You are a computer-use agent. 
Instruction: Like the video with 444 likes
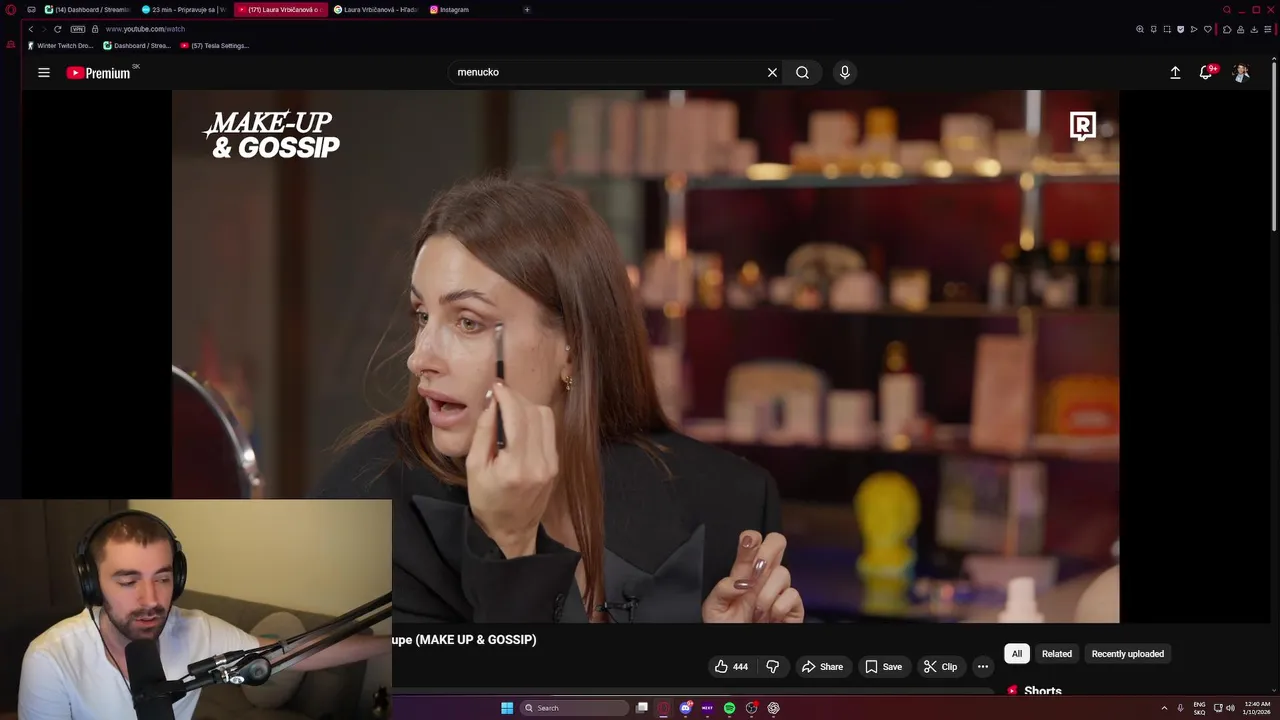pyautogui.click(x=731, y=667)
